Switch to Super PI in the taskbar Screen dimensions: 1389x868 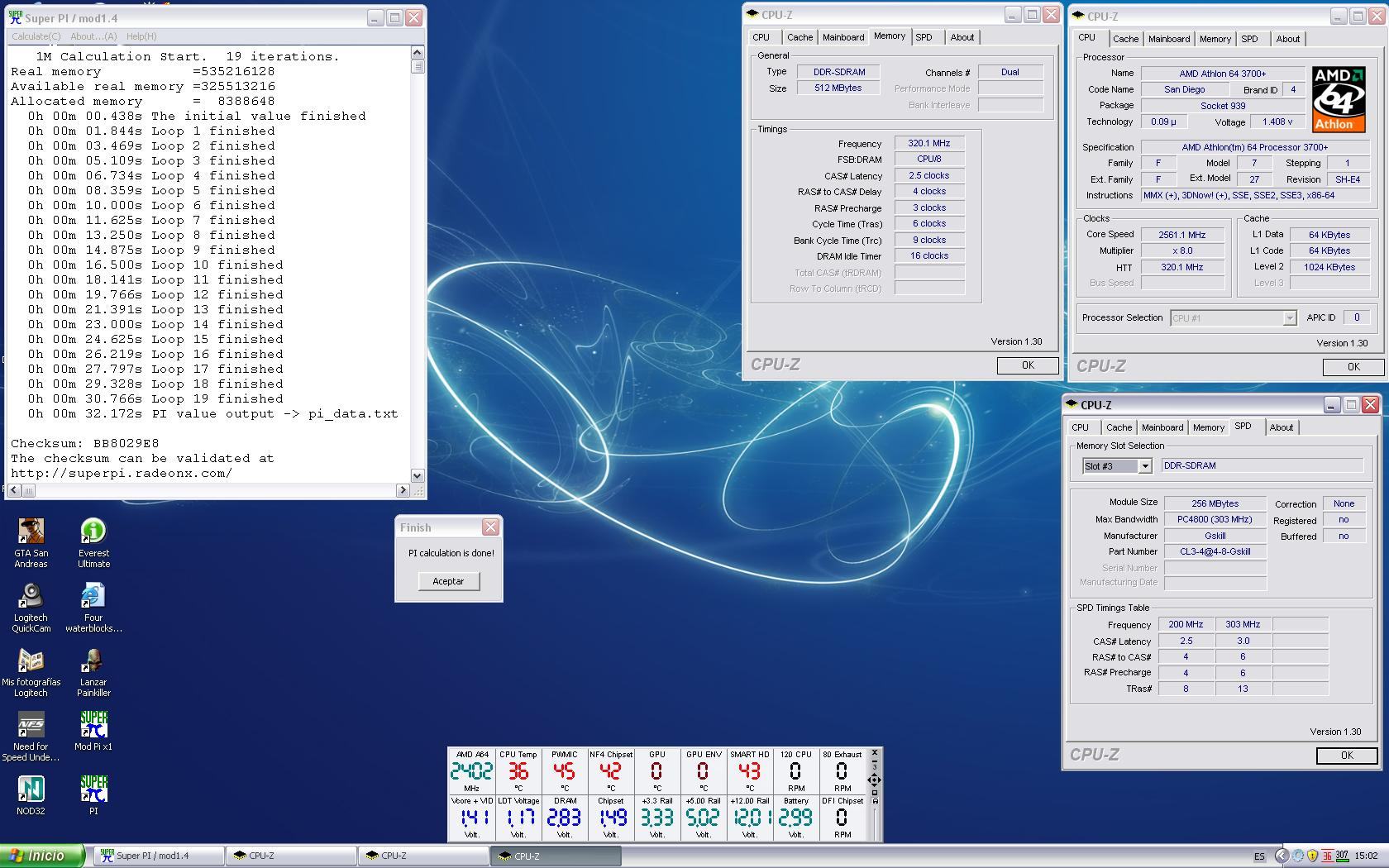point(157,856)
